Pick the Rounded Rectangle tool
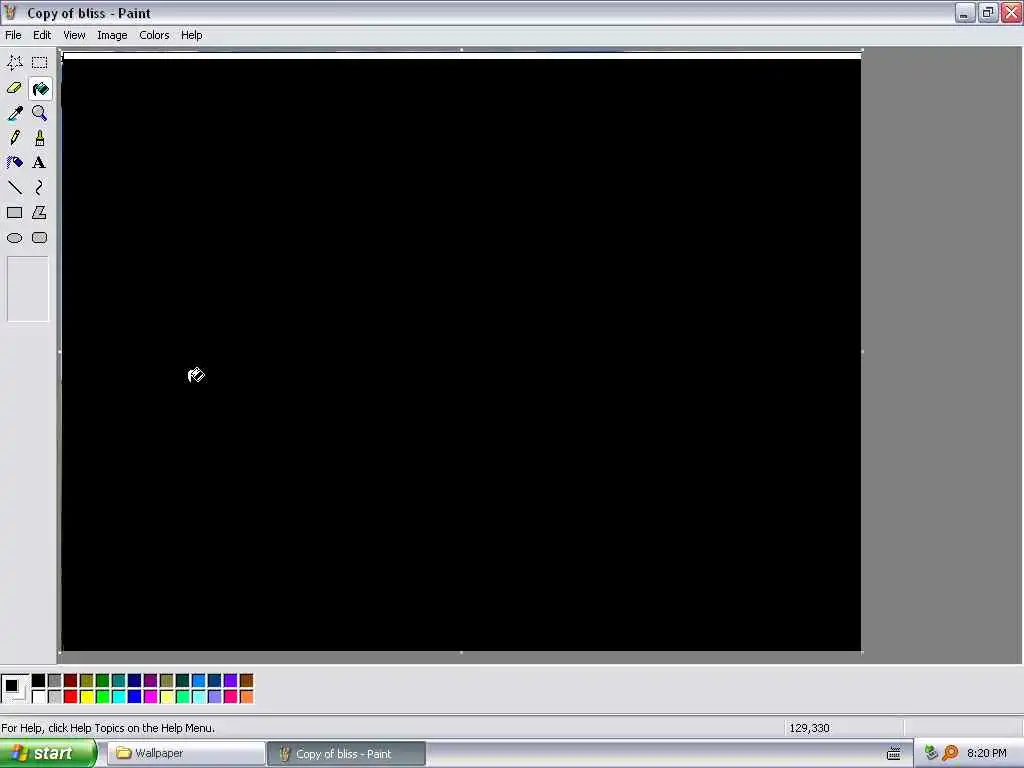The height and width of the screenshot is (768, 1024). point(40,238)
